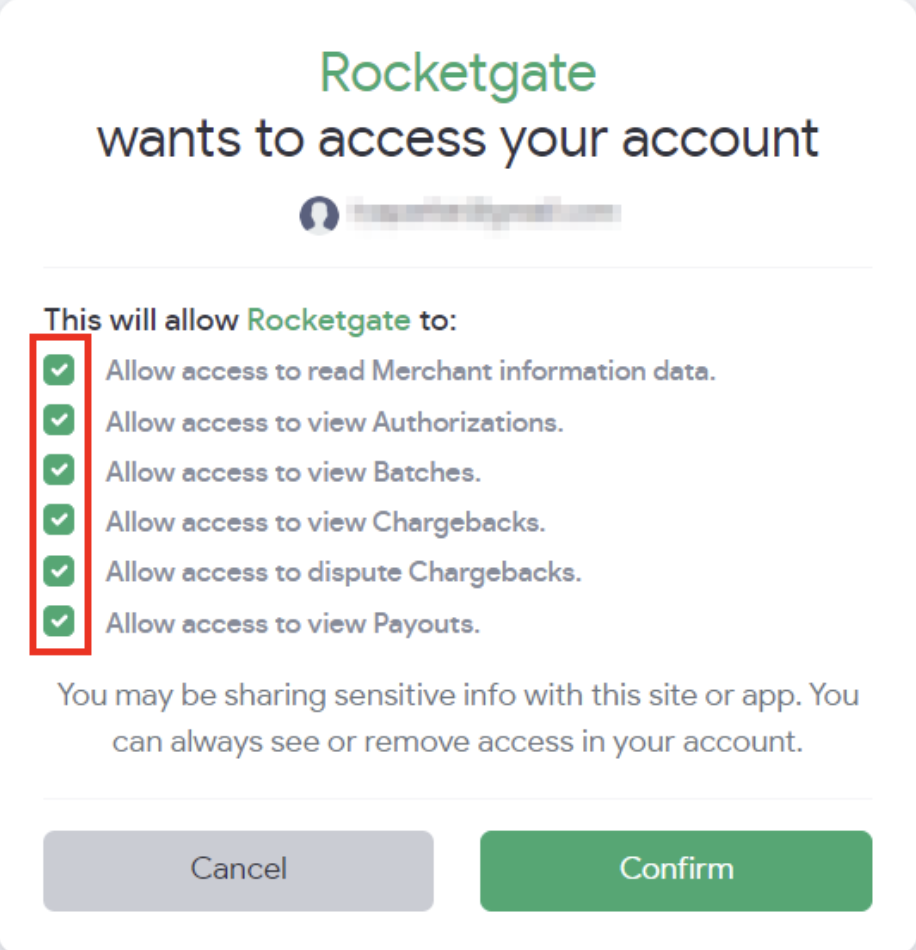Click the 'view Authorizations' permission label
This screenshot has height=950, width=916.
point(334,422)
